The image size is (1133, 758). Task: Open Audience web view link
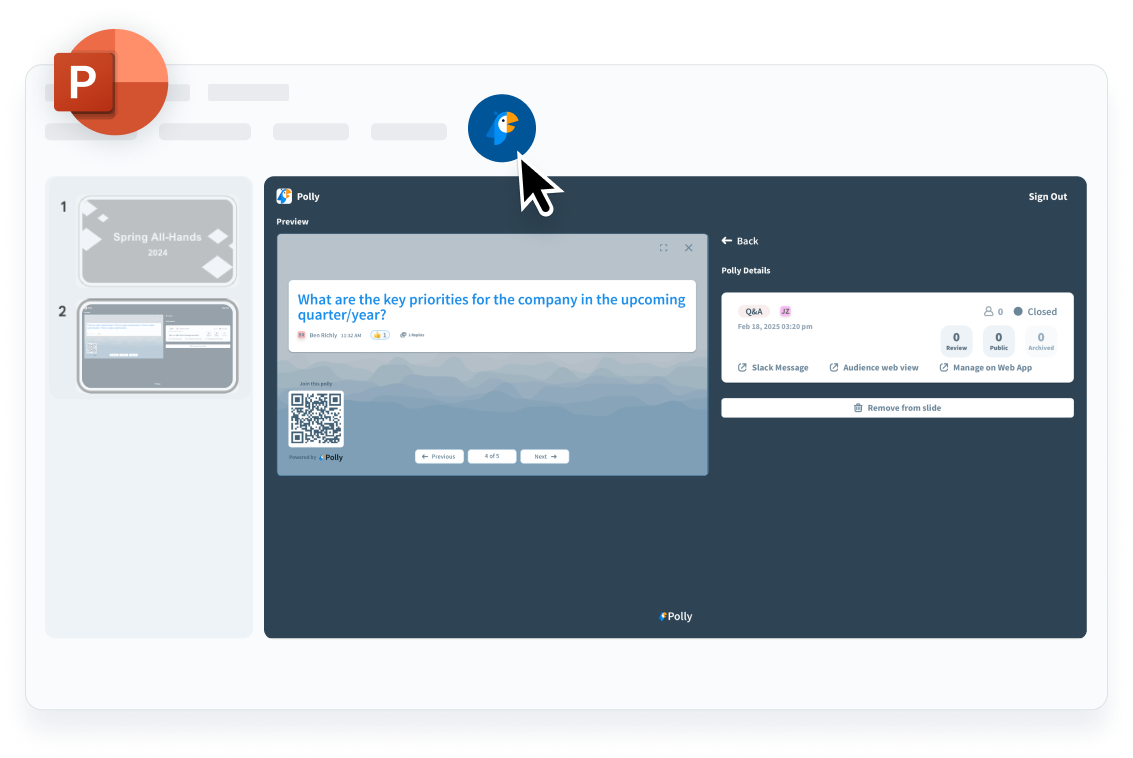pos(874,368)
